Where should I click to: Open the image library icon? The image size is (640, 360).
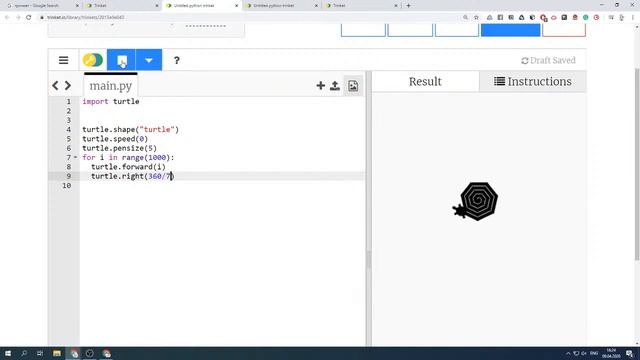tap(353, 86)
